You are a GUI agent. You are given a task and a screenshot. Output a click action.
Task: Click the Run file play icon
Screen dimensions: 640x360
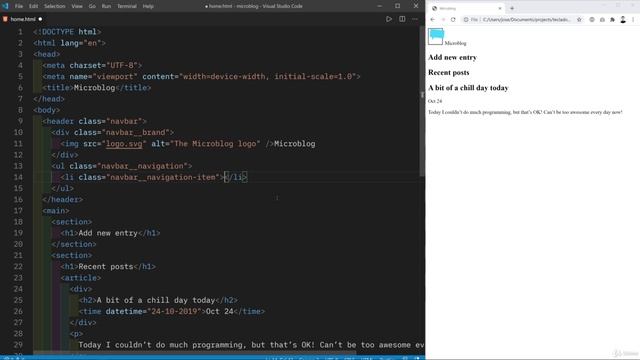coord(389,19)
